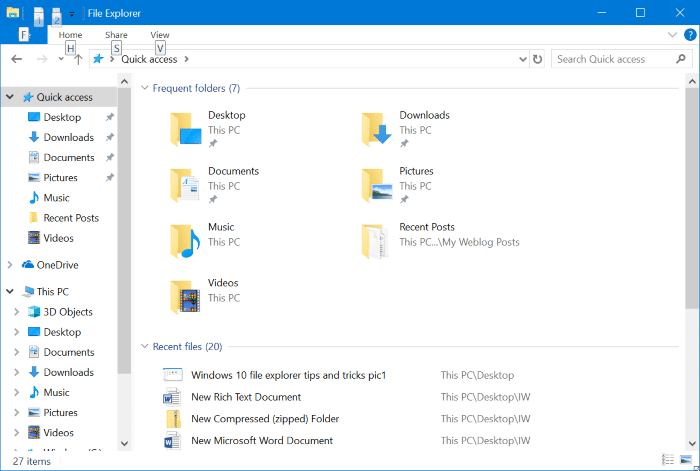
Task: Select the Documents frequent folder icon
Action: [x=186, y=185]
